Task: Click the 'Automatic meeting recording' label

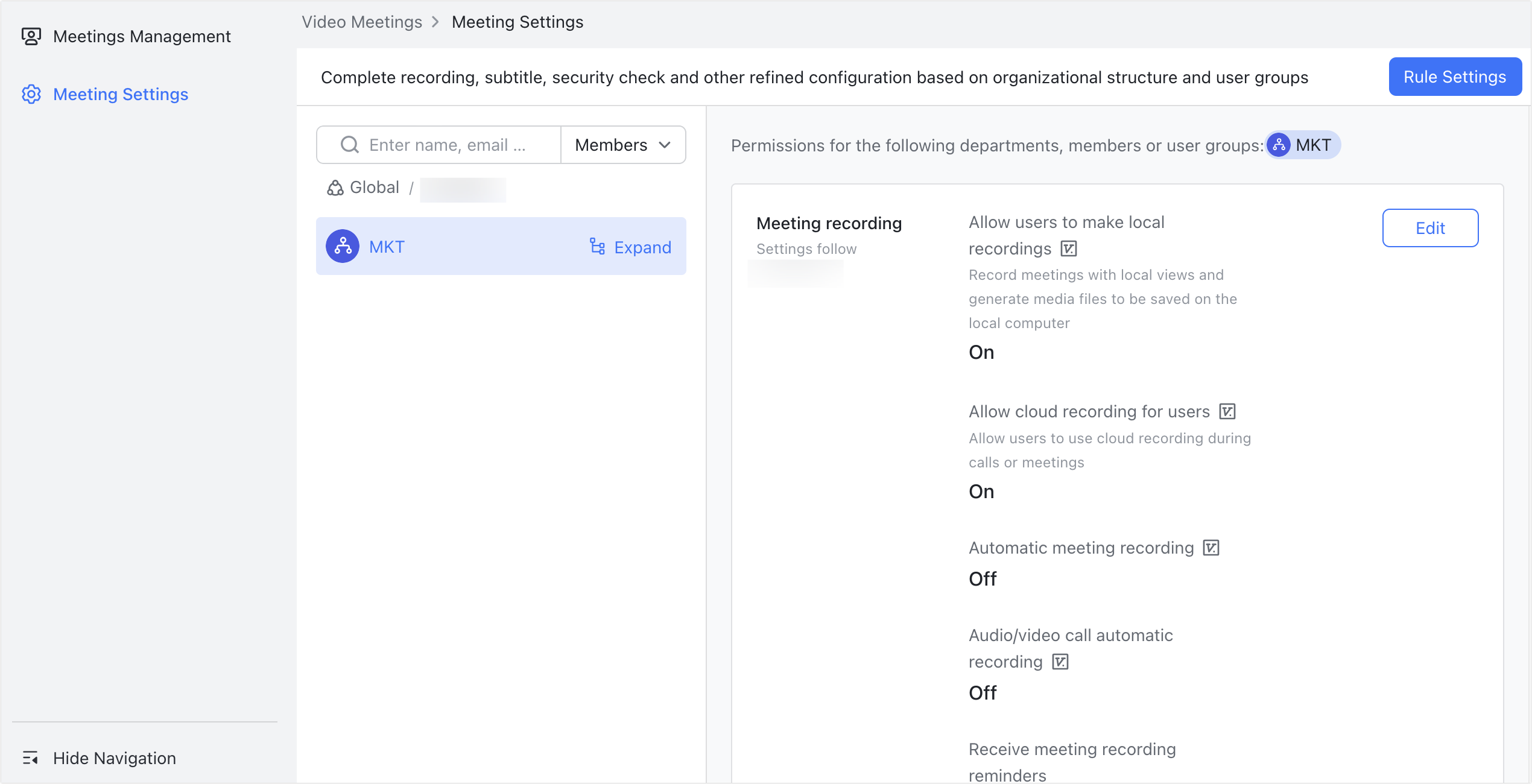Action: coord(1081,548)
